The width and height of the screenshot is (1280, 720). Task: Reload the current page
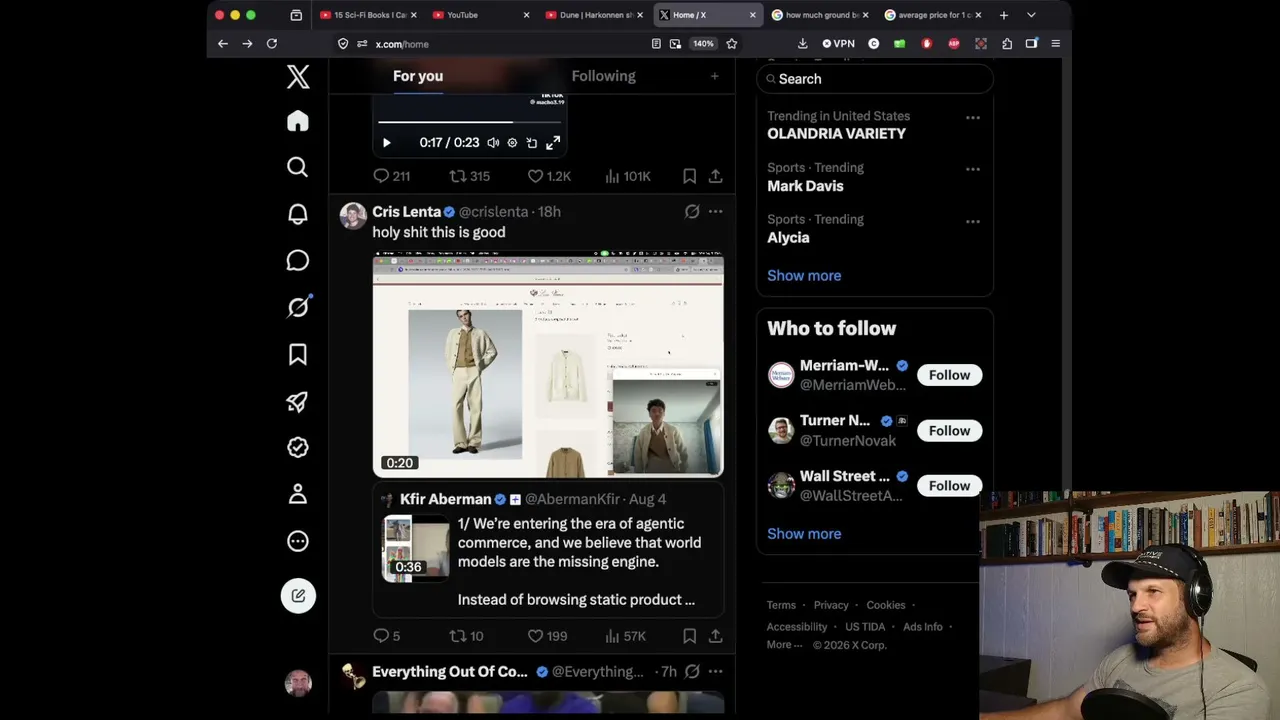coord(272,44)
